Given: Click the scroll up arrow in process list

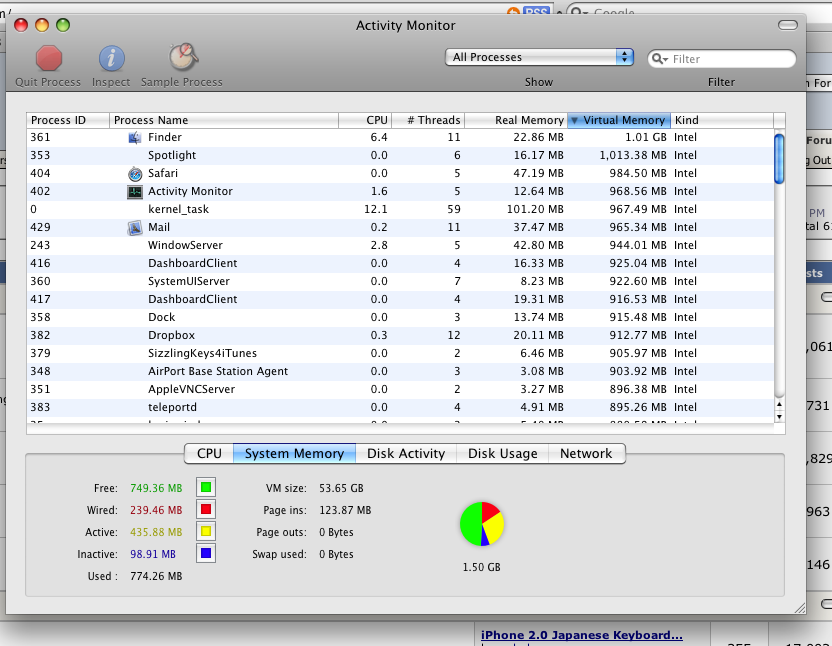Looking at the screenshot, I should [779, 404].
